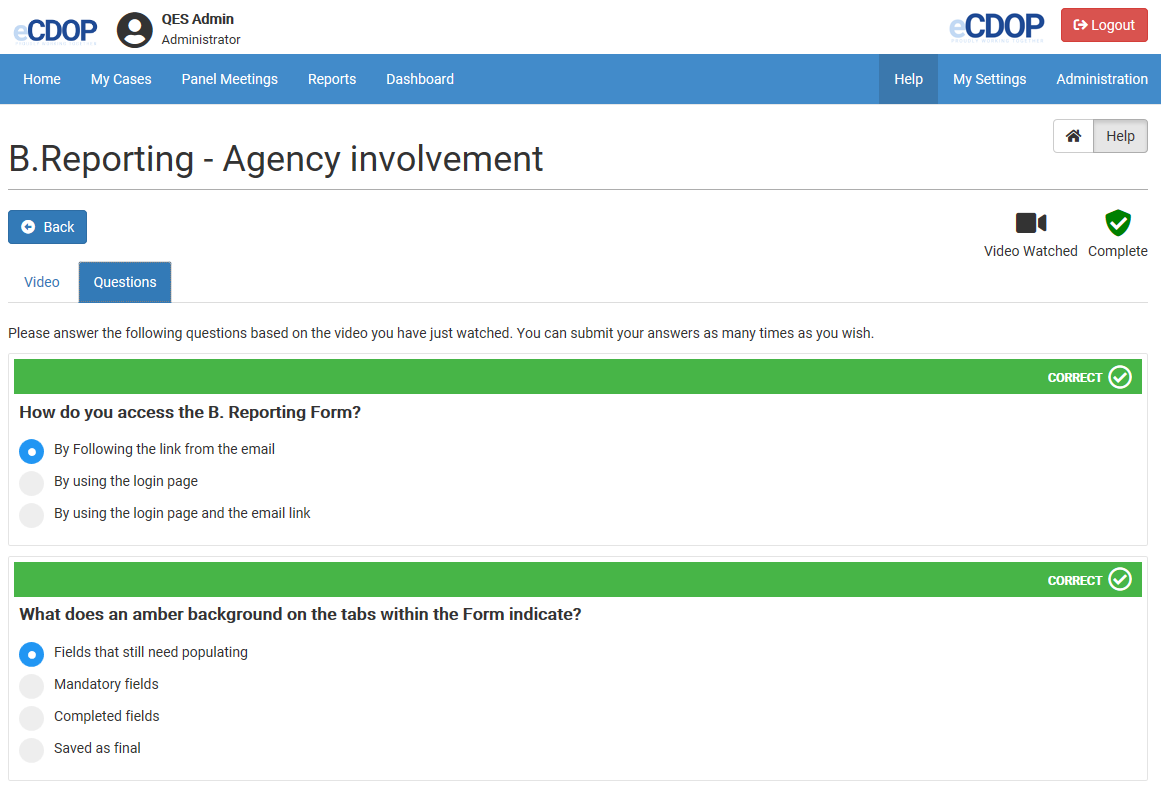
Task: Click the green Complete shield icon
Action: pyautogui.click(x=1117, y=223)
